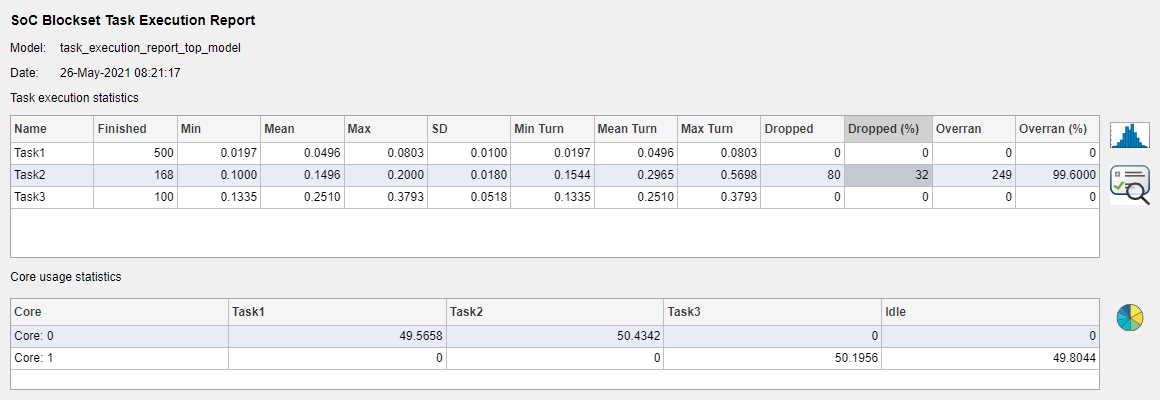The image size is (1160, 400).
Task: Click the Name column header
Action: pyautogui.click(x=51, y=129)
